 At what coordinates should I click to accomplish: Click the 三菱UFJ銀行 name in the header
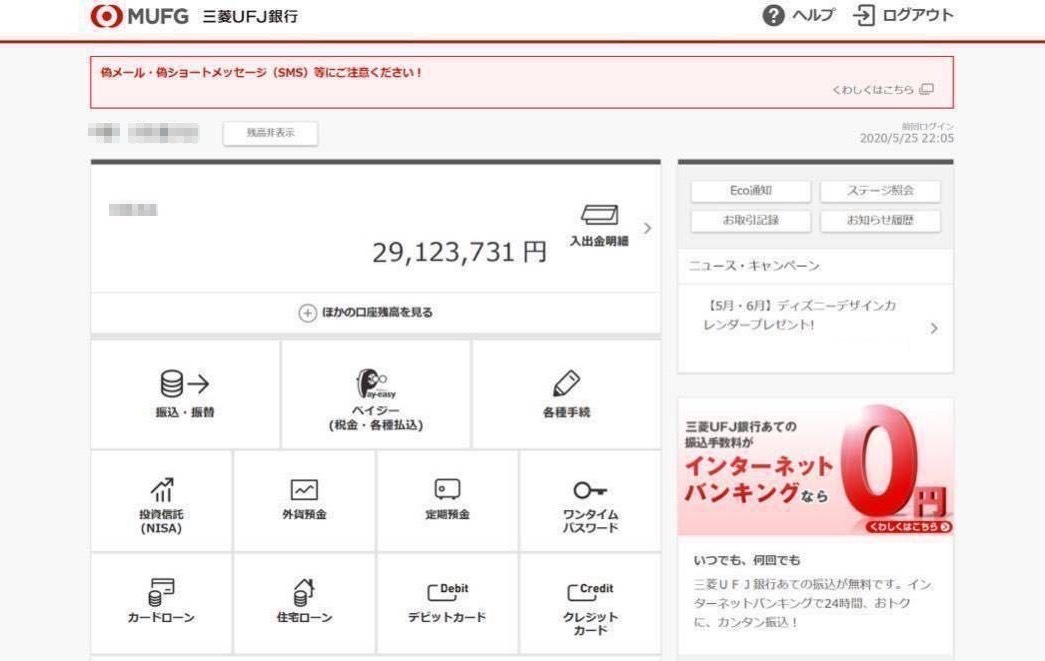coord(250,17)
